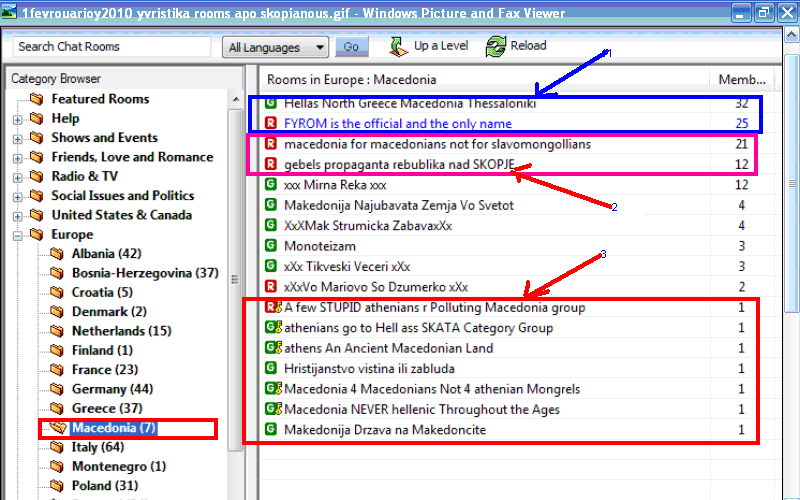
Task: Click the Rooms in Europe : Macedonia column header
Action: pyautogui.click(x=485, y=80)
